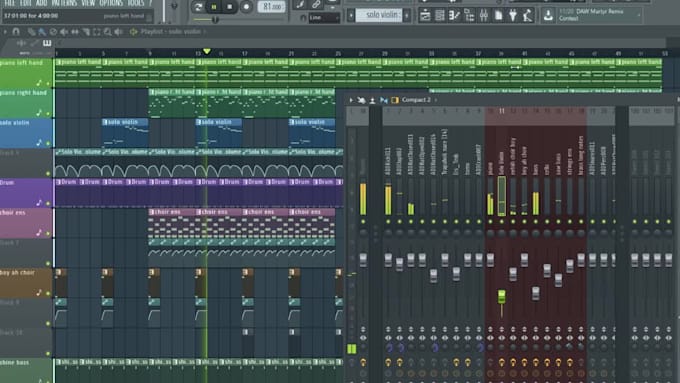
Task: Open the browser tree icon in the toolbar
Action: pos(469,16)
